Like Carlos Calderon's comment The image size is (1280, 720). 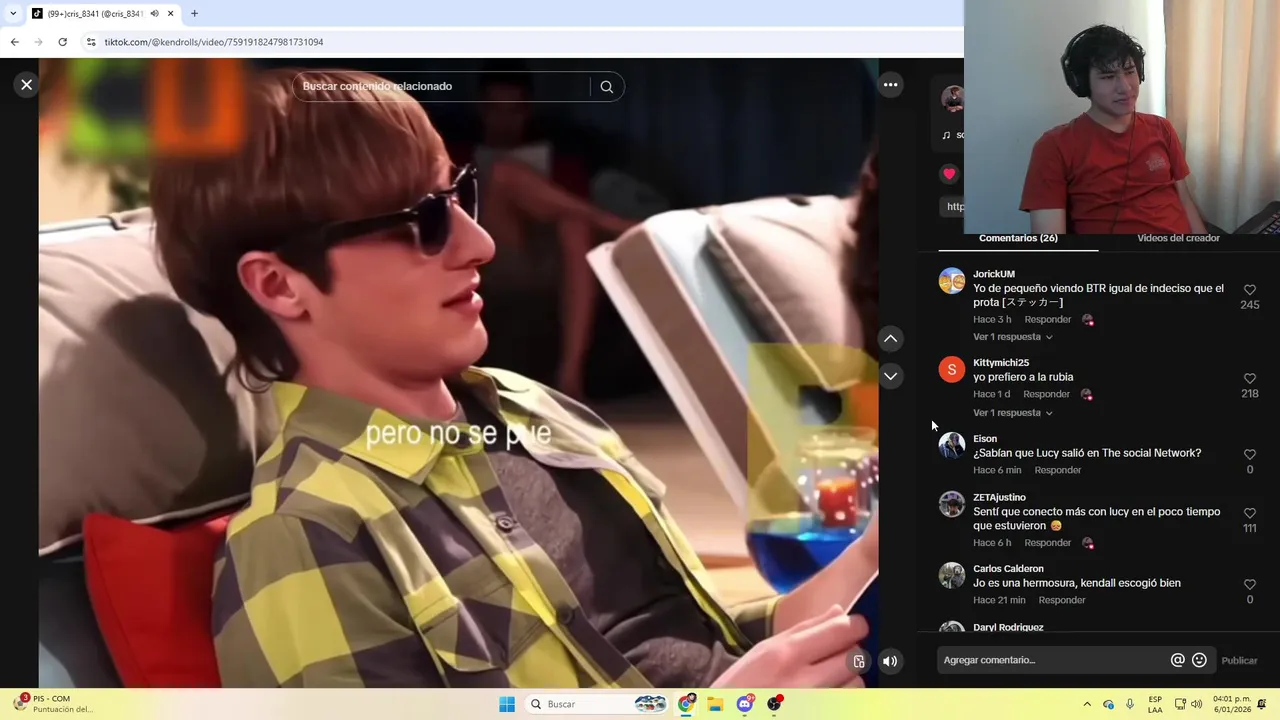[1249, 585]
